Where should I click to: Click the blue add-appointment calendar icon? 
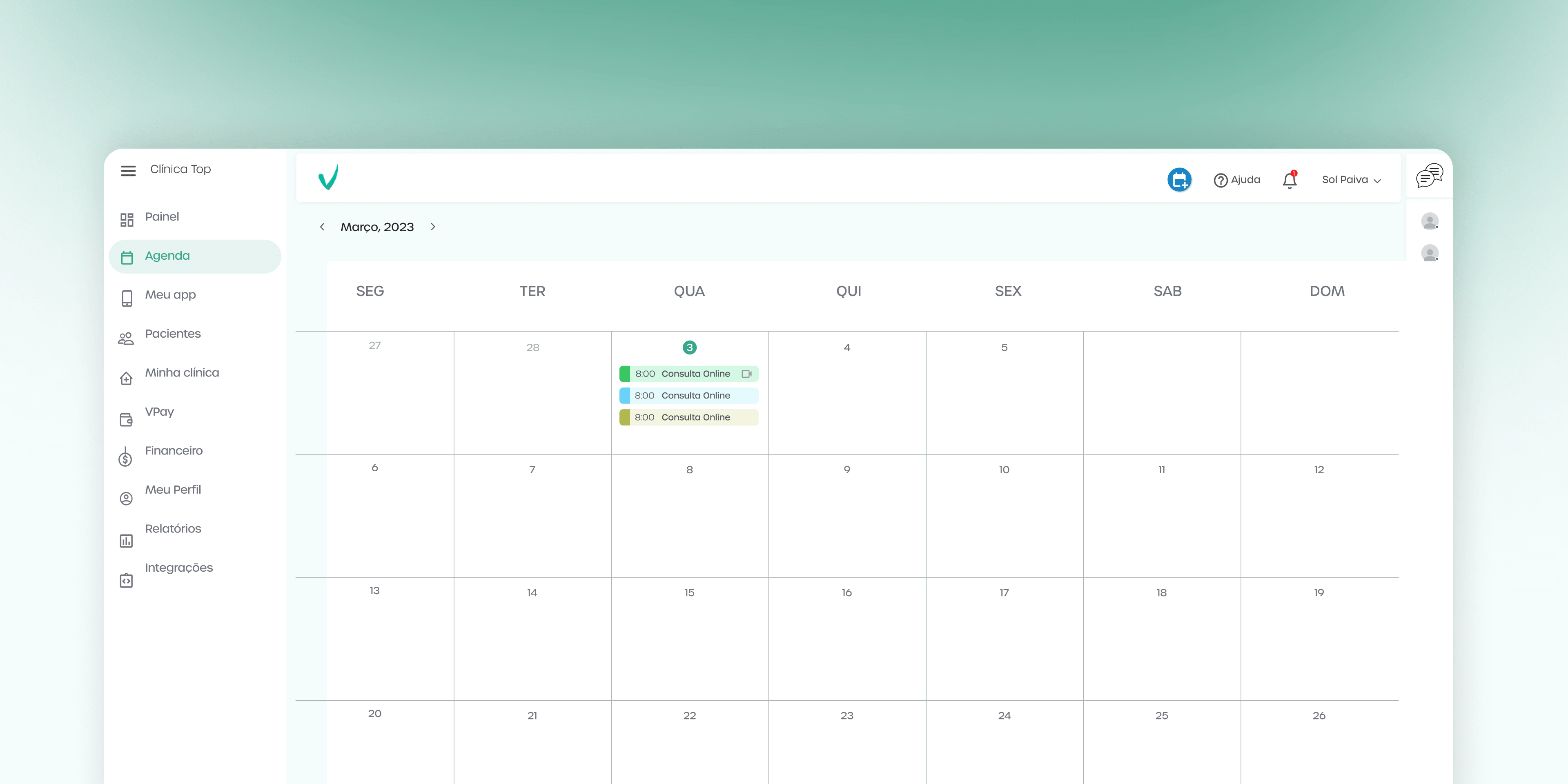click(1179, 180)
